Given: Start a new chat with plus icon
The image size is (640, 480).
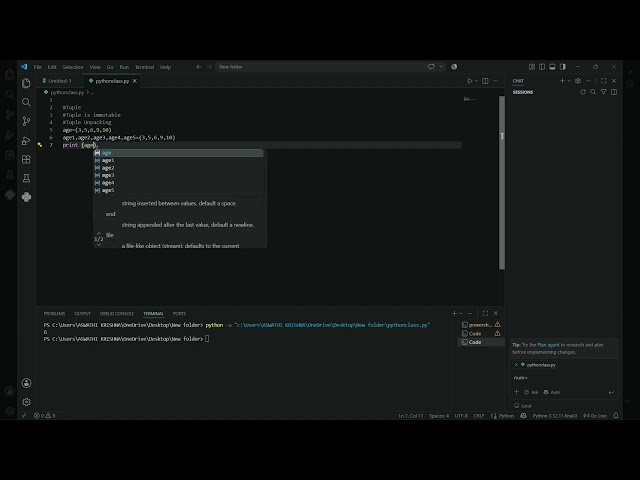Looking at the screenshot, I should 562,81.
